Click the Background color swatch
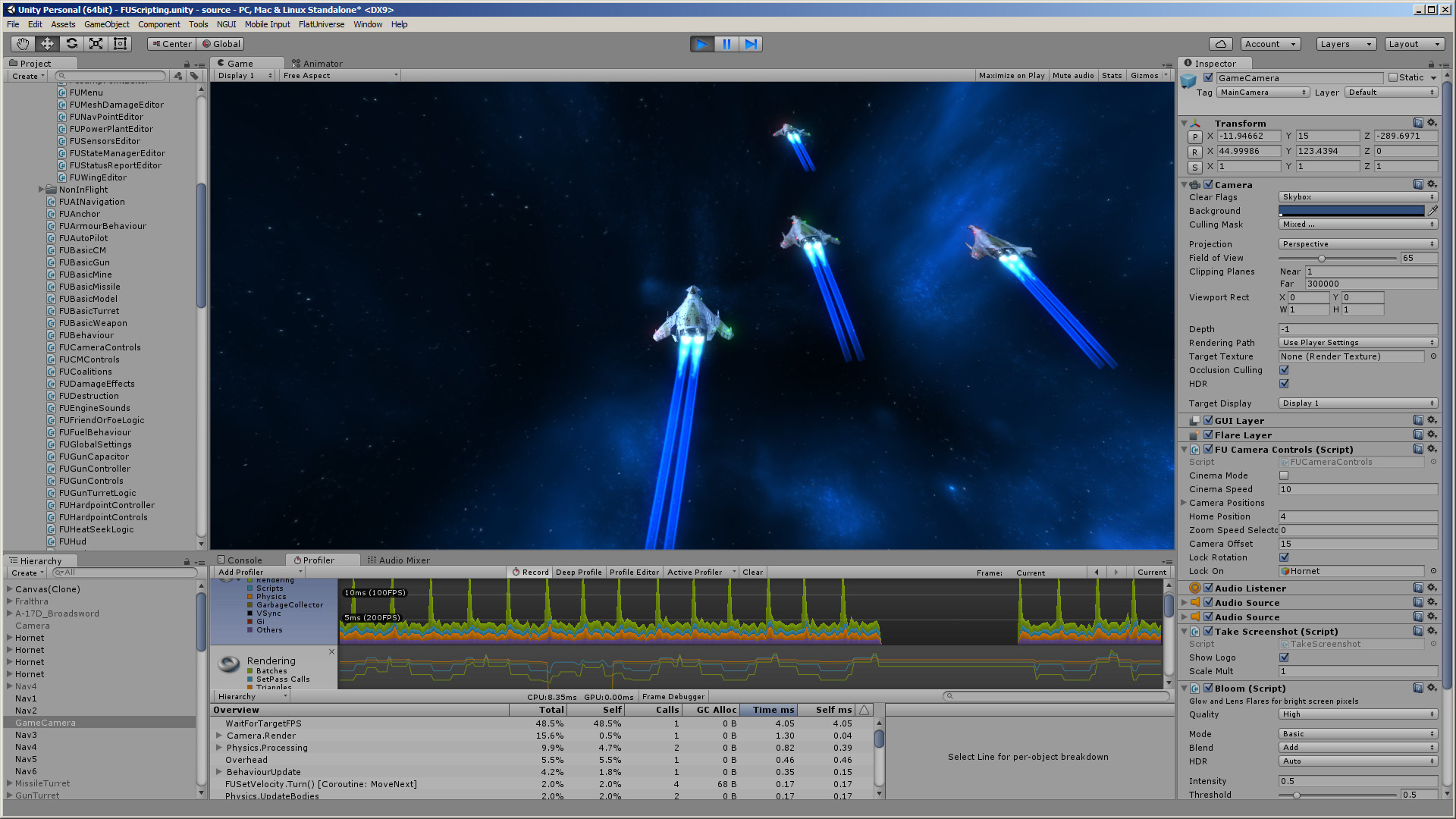The height and width of the screenshot is (819, 1456). [1351, 211]
